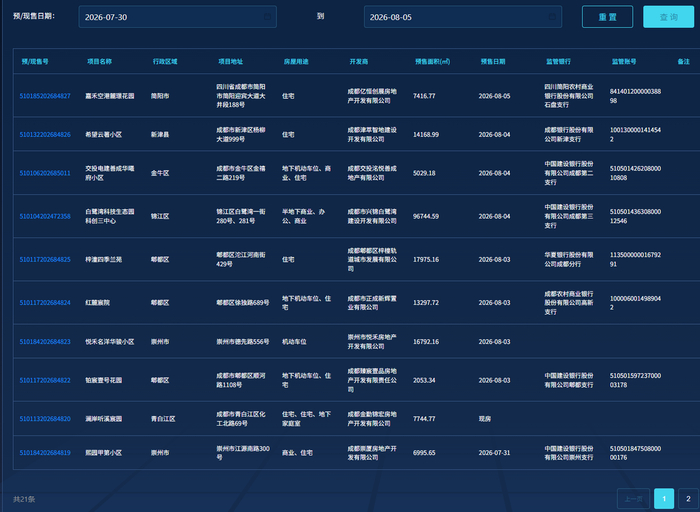Open presale number 510104202472358
The image size is (700, 512).
point(45,216)
